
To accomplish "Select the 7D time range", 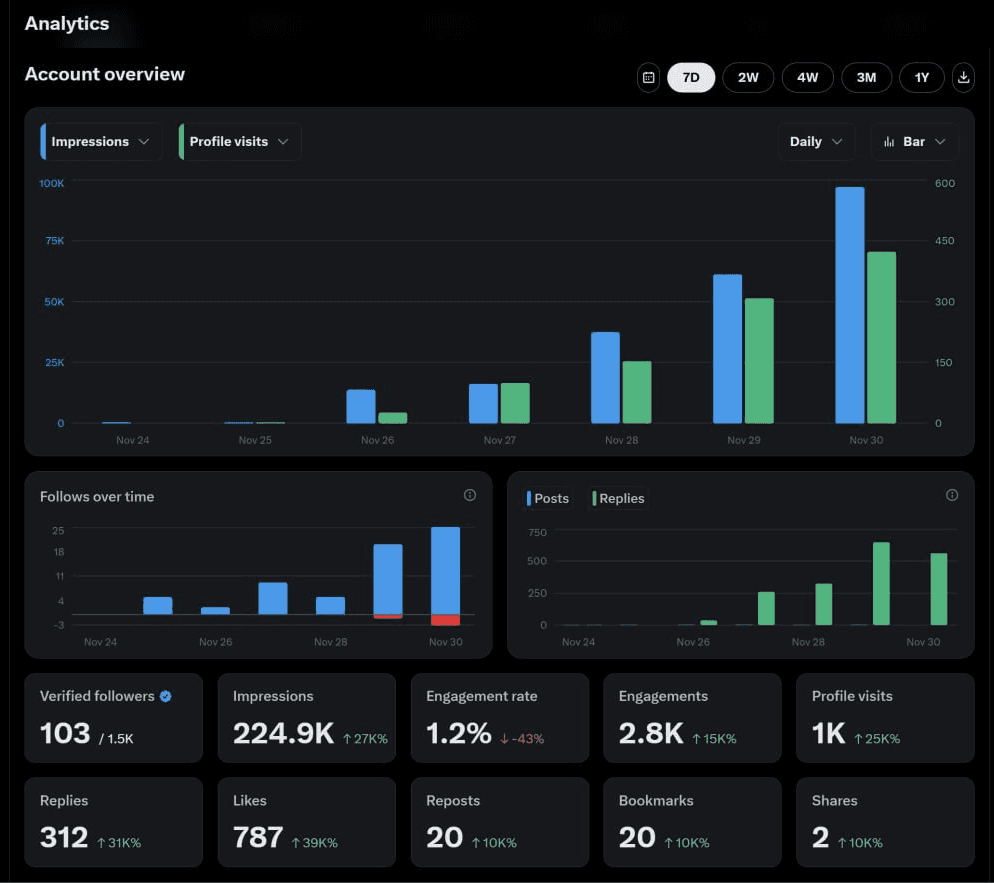I will tap(691, 77).
